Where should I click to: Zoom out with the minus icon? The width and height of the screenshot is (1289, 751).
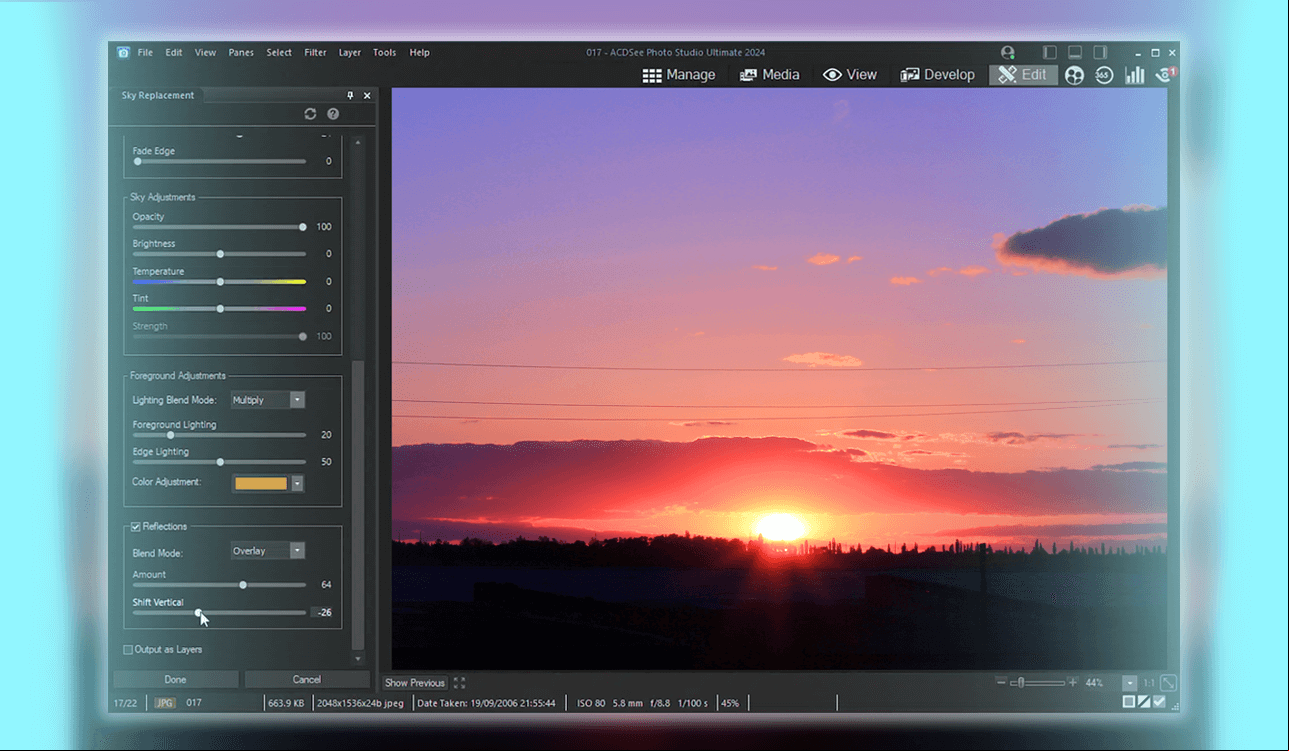(x=1001, y=683)
